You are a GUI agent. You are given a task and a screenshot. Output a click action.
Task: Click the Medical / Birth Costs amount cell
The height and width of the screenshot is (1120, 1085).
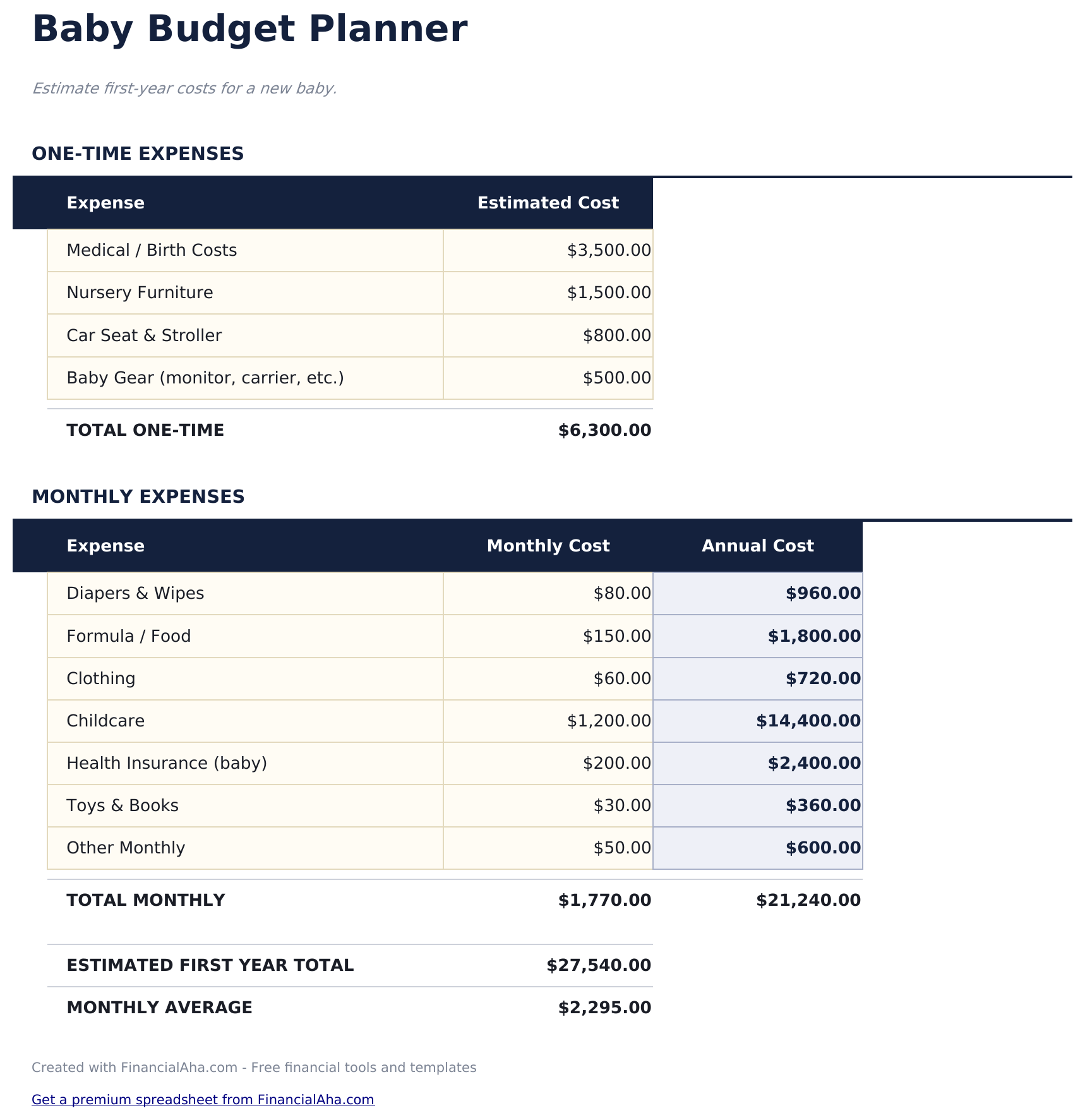coord(548,251)
